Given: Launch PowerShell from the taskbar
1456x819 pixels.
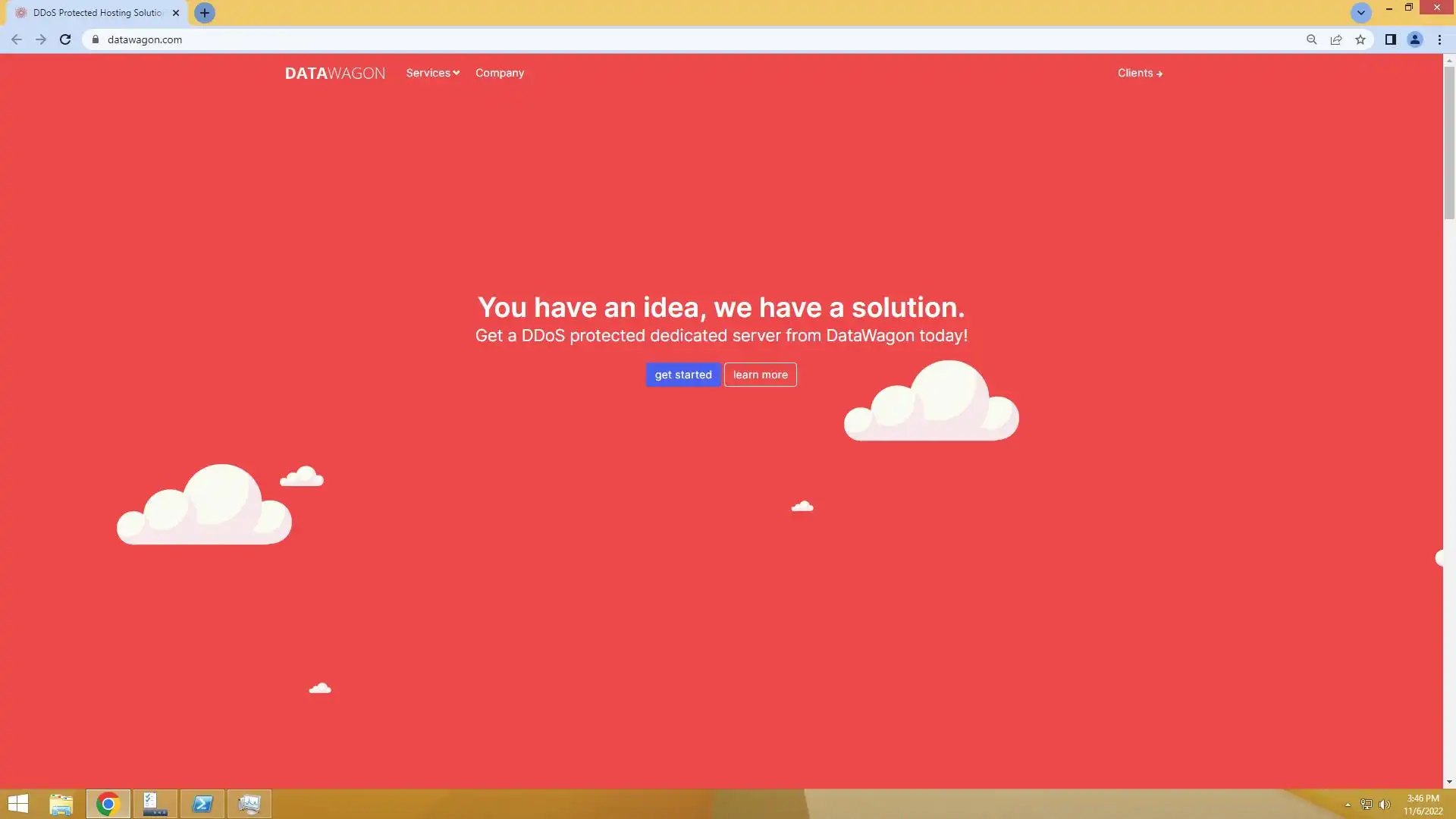Looking at the screenshot, I should click(x=202, y=804).
